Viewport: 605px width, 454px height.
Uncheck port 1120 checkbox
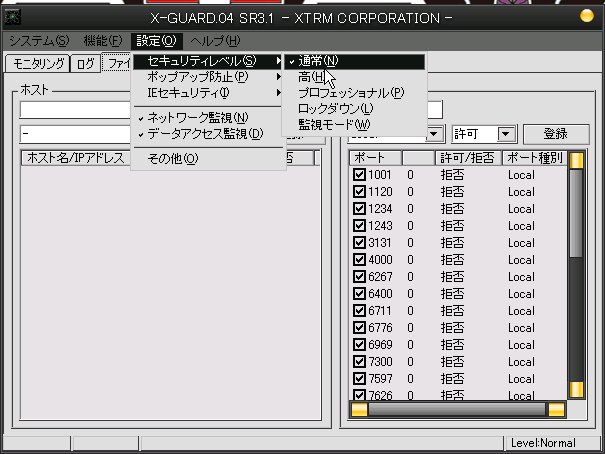coord(359,192)
